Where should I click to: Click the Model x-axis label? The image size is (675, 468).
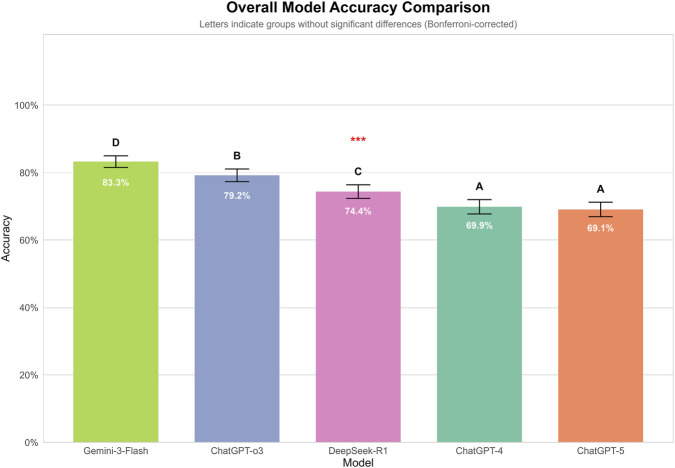click(358, 463)
